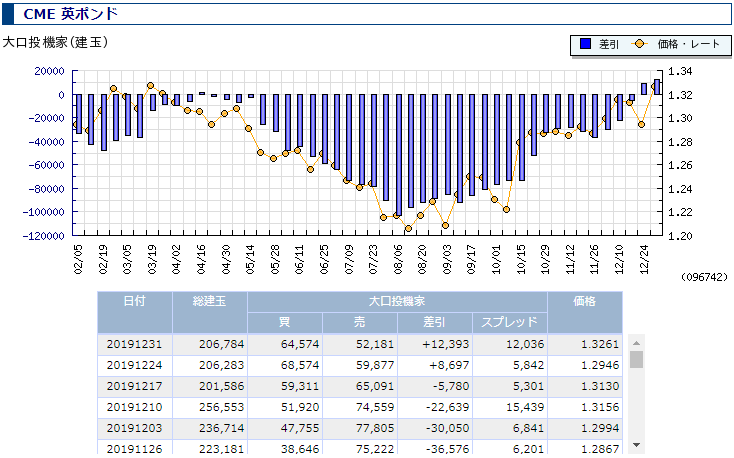The width and height of the screenshot is (734, 458).
Task: Click the table scrollbar down arrow
Action: pyautogui.click(x=636, y=445)
